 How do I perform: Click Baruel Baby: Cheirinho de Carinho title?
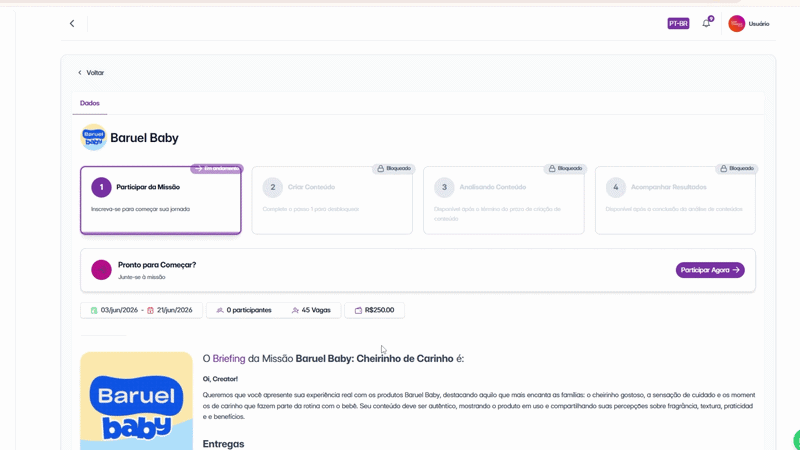click(374, 359)
